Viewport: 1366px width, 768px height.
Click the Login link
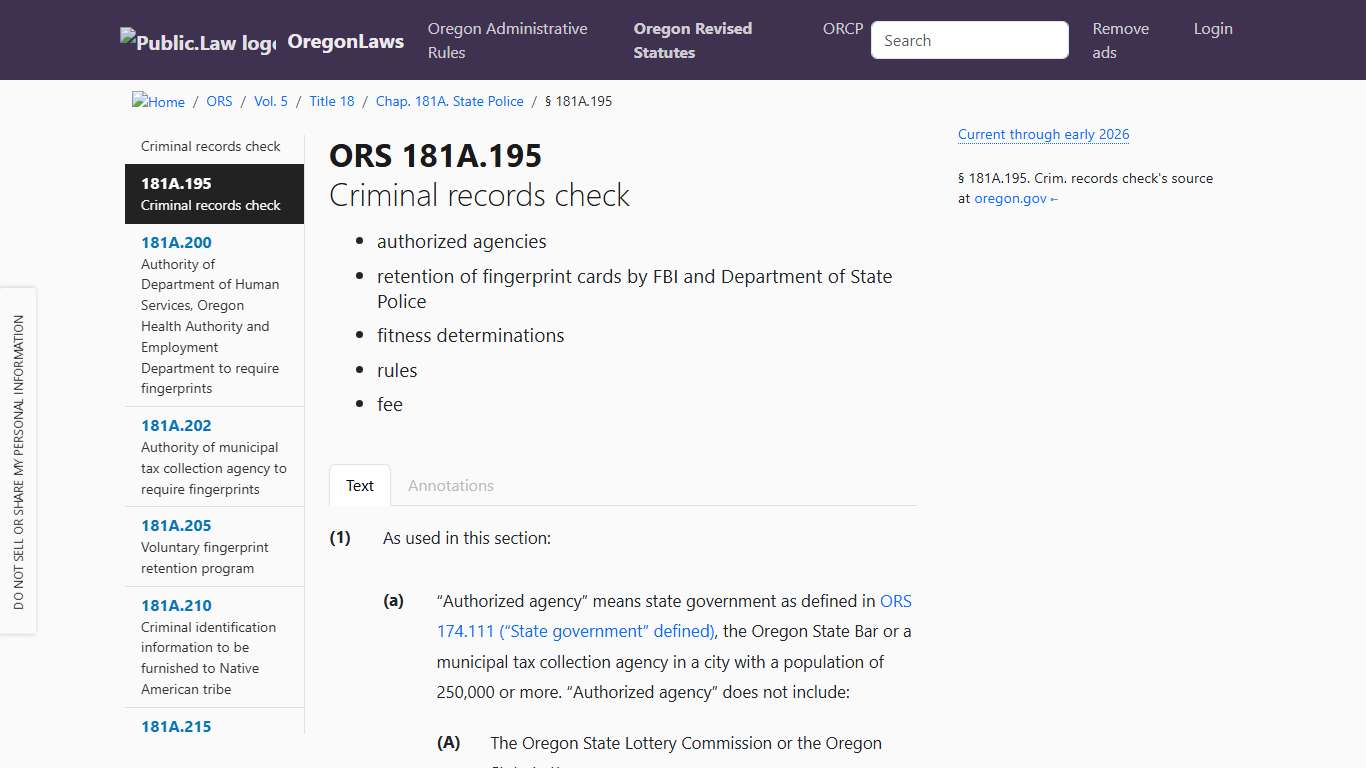click(x=1212, y=29)
